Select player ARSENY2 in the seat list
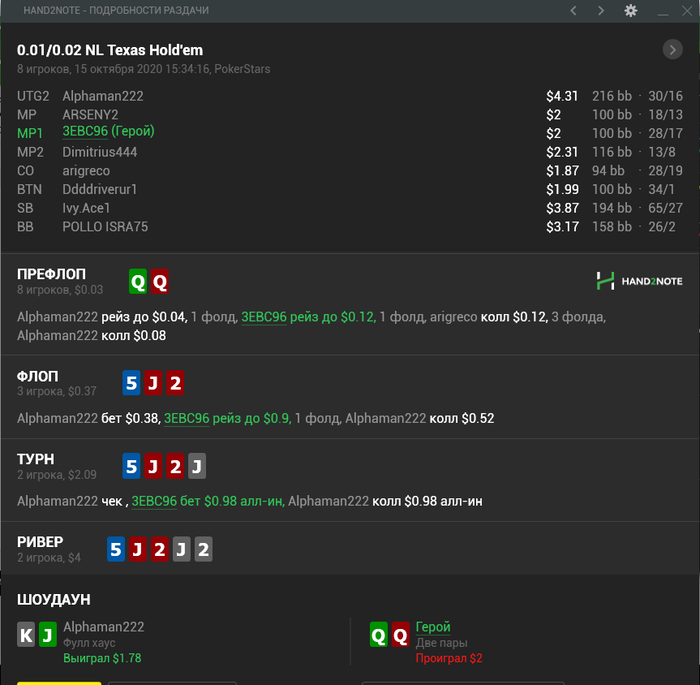The image size is (700, 685). (90, 115)
